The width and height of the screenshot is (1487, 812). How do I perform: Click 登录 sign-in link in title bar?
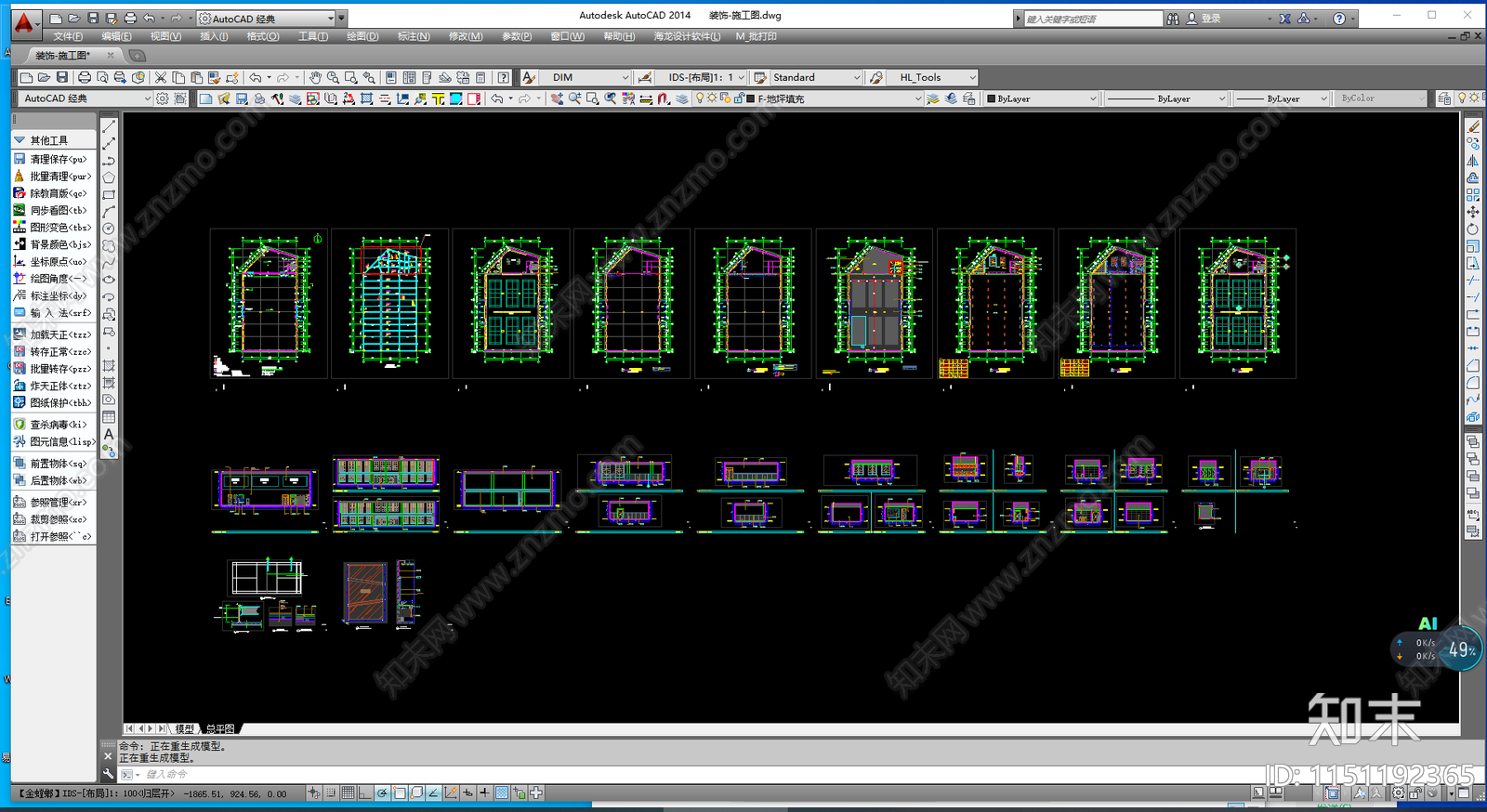pos(1211,19)
